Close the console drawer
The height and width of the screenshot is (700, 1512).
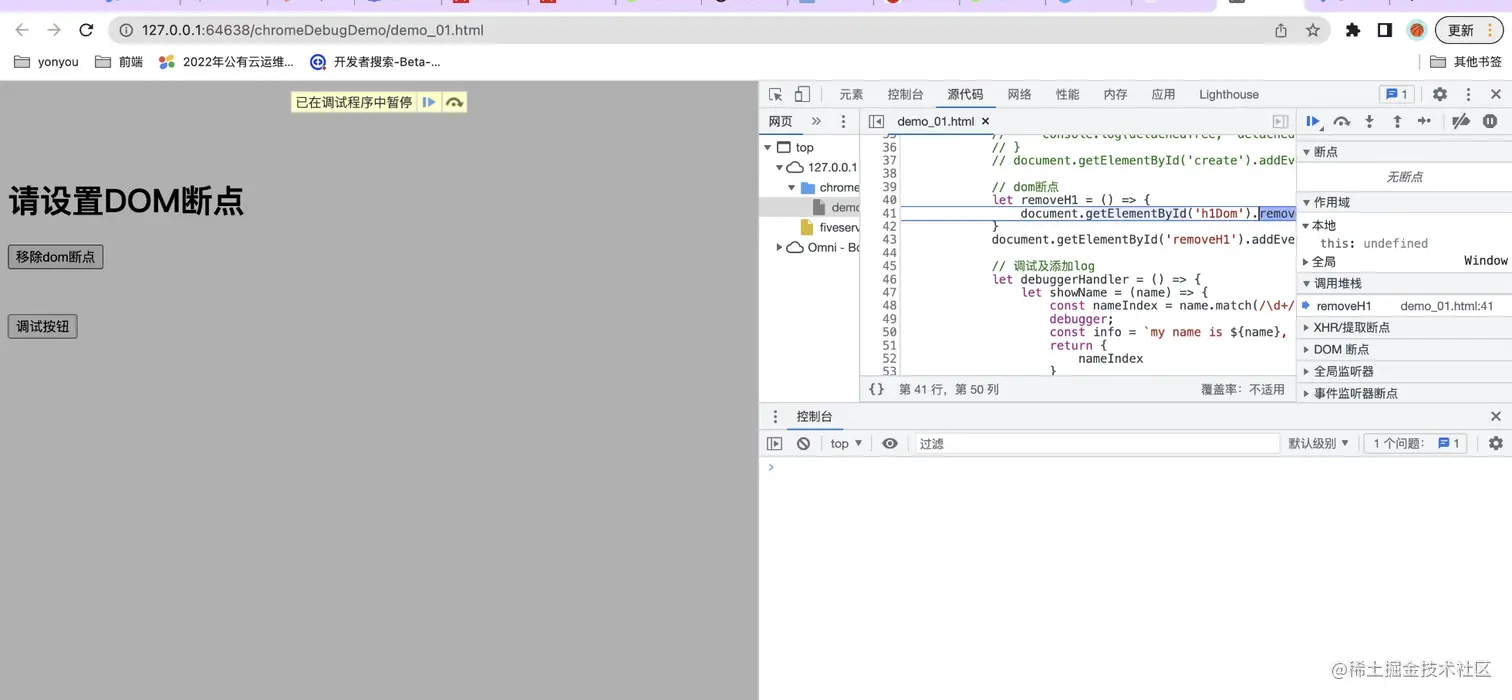1496,416
